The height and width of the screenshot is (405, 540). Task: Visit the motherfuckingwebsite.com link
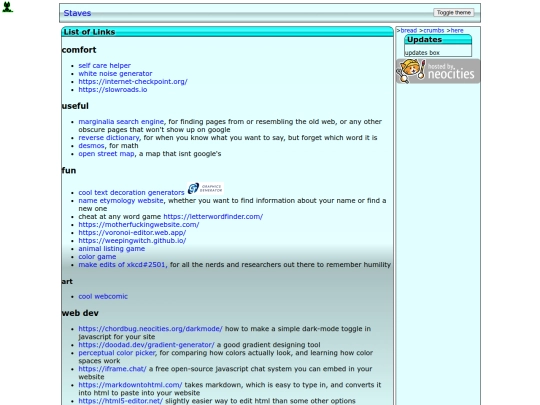pos(139,225)
